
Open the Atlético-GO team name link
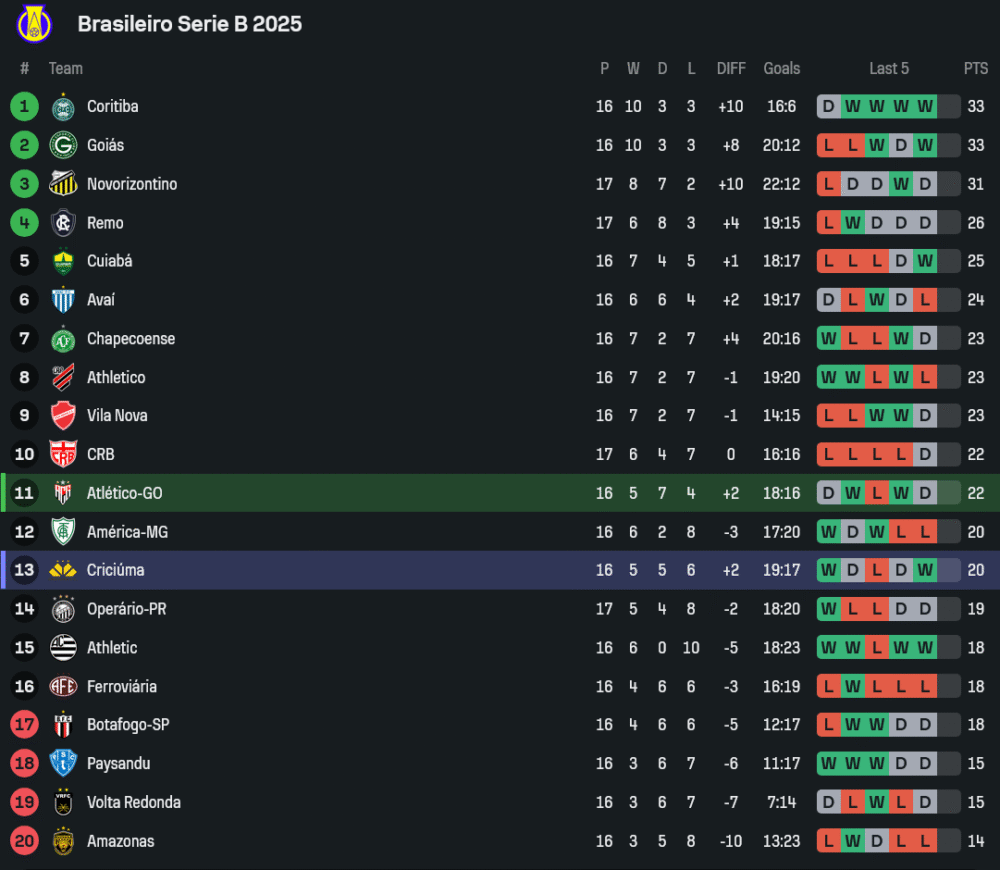click(x=124, y=493)
